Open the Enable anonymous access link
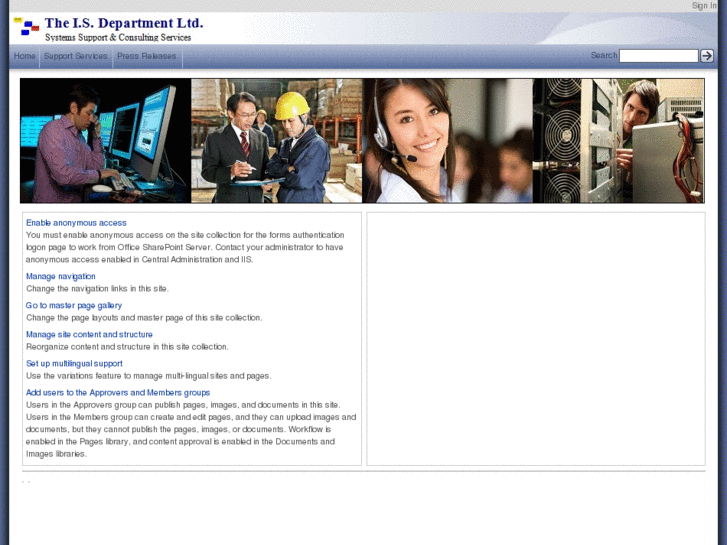This screenshot has width=727, height=545. click(x=76, y=223)
